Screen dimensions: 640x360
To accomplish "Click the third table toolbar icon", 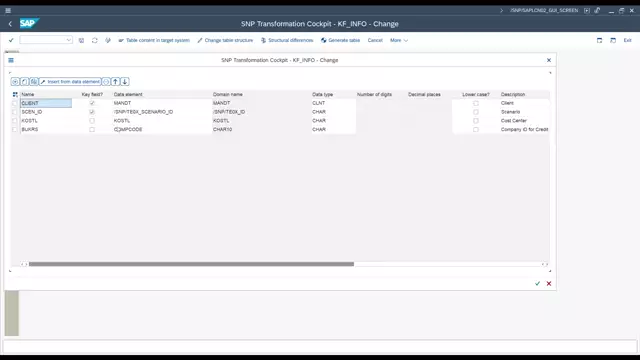I will 34,82.
